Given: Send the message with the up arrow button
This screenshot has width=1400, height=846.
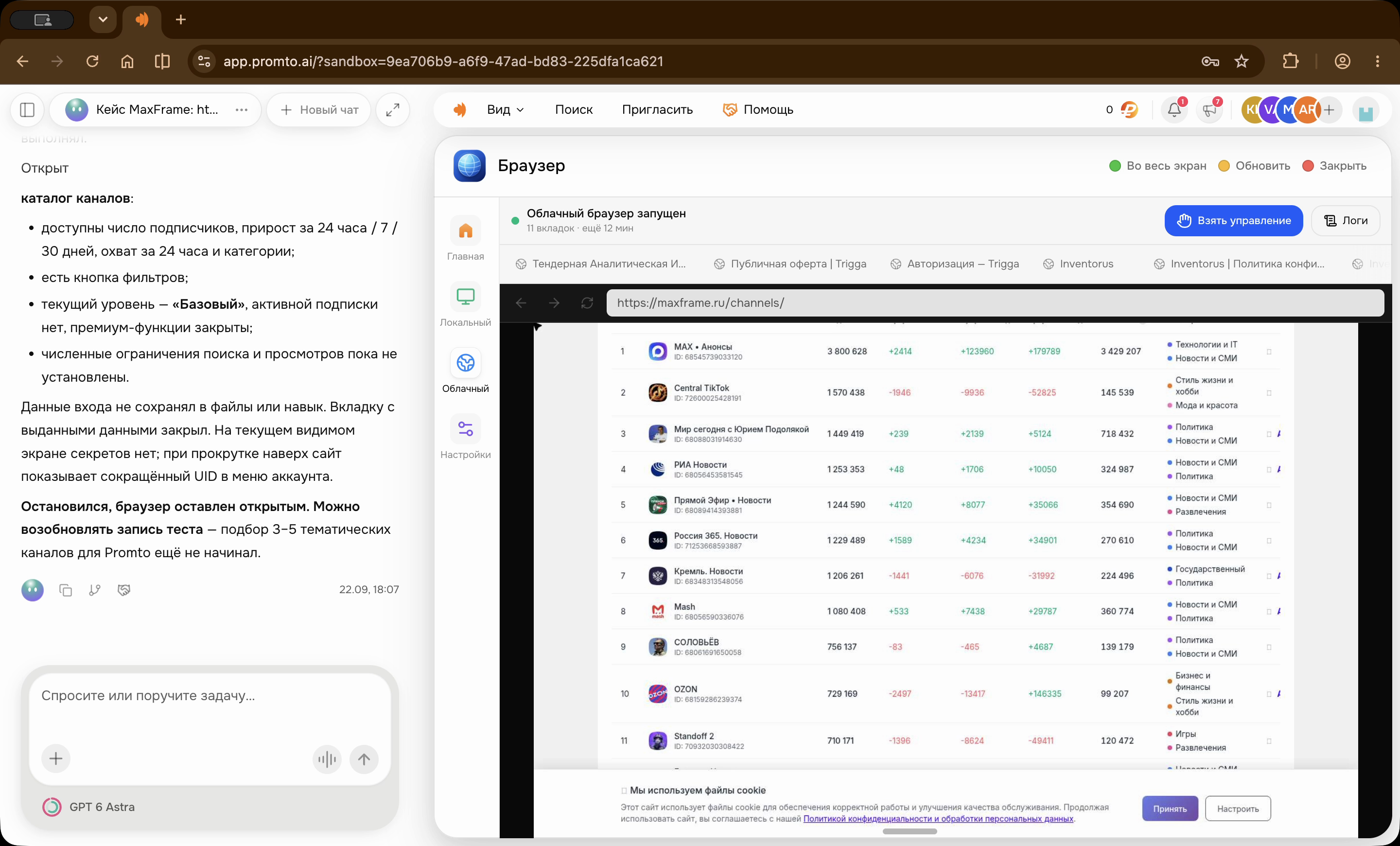Looking at the screenshot, I should coord(364,759).
